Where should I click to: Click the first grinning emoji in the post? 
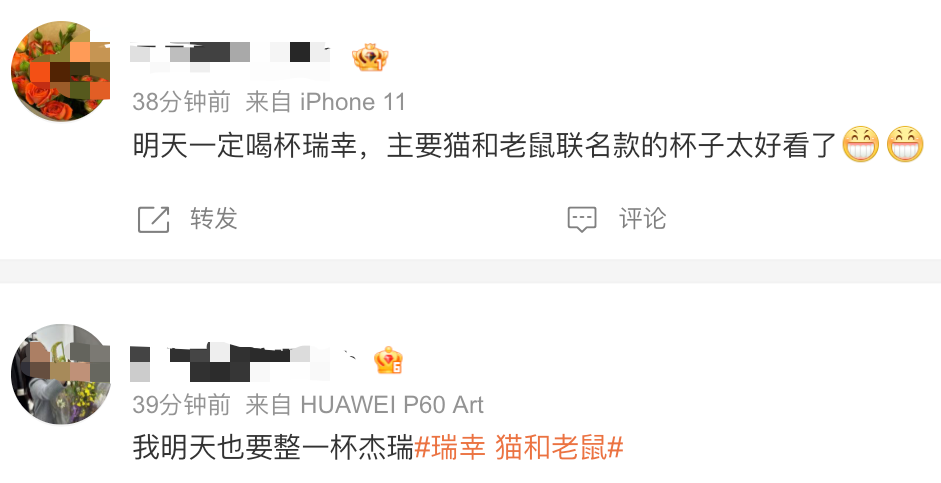(x=861, y=145)
